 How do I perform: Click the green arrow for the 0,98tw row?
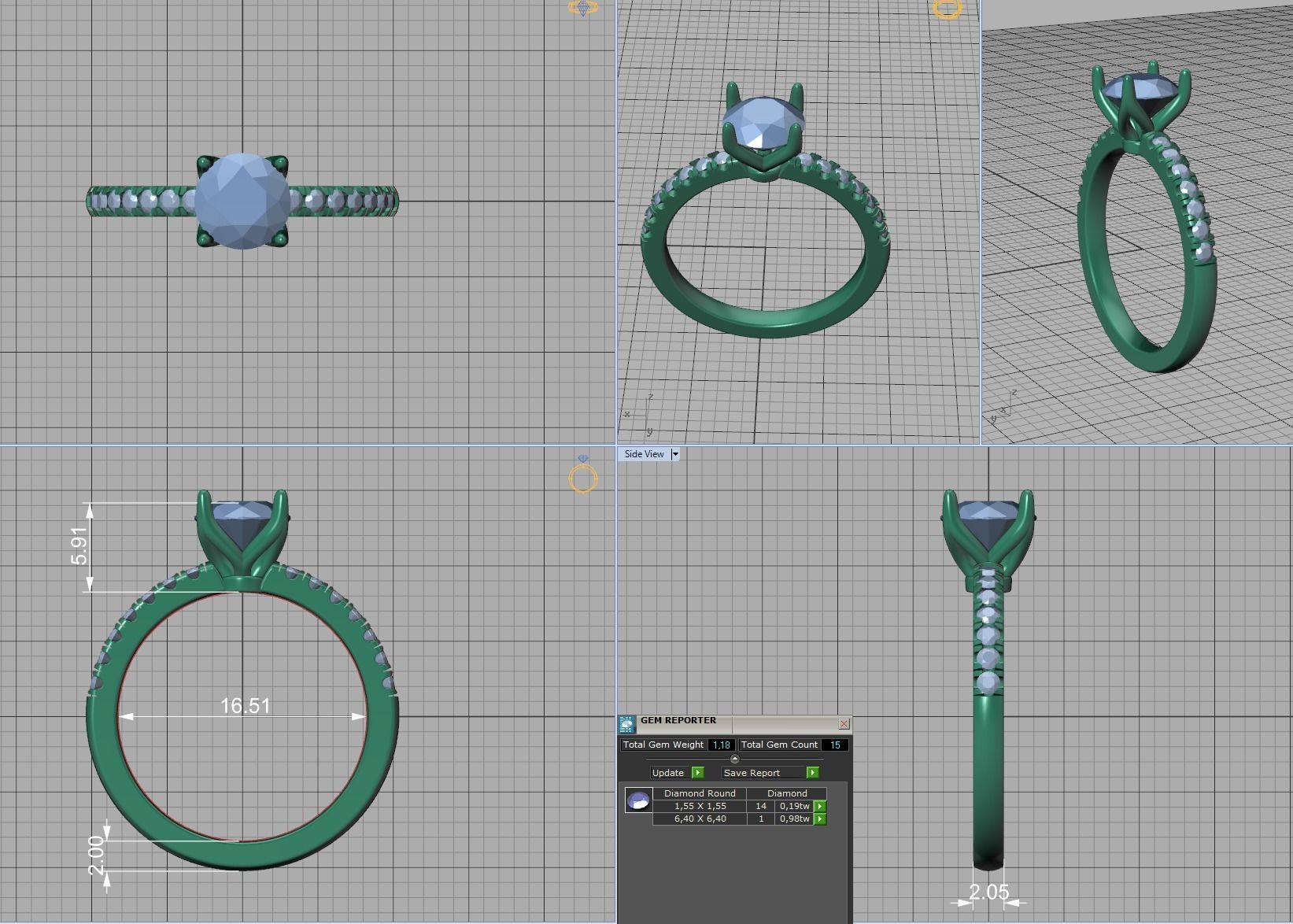pos(820,819)
